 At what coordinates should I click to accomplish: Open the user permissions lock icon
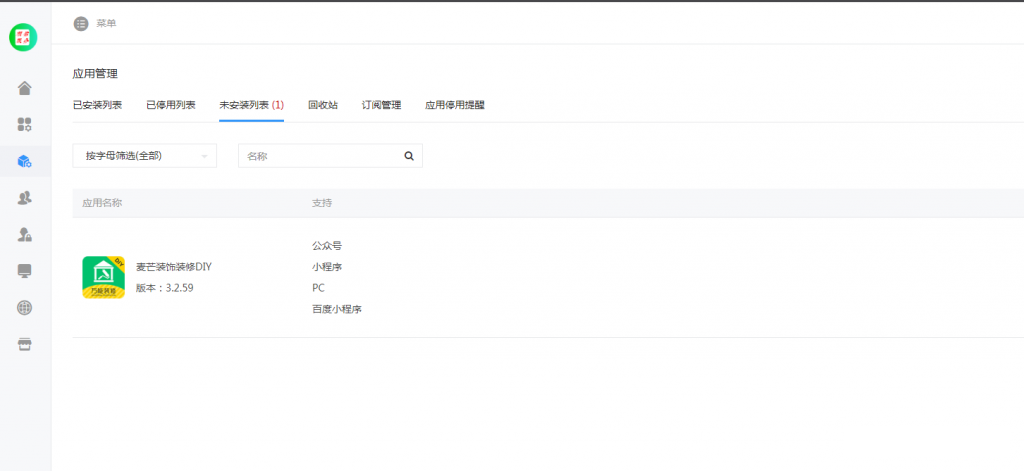pos(25,234)
